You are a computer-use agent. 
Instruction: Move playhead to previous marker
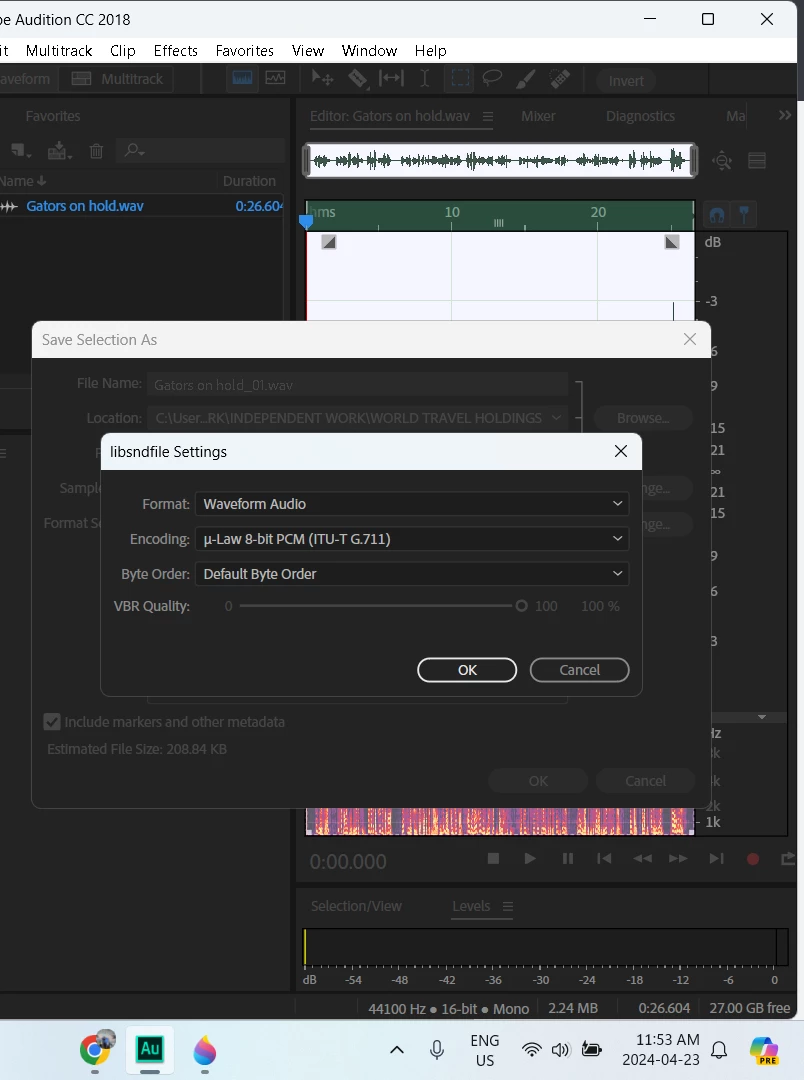(x=604, y=858)
